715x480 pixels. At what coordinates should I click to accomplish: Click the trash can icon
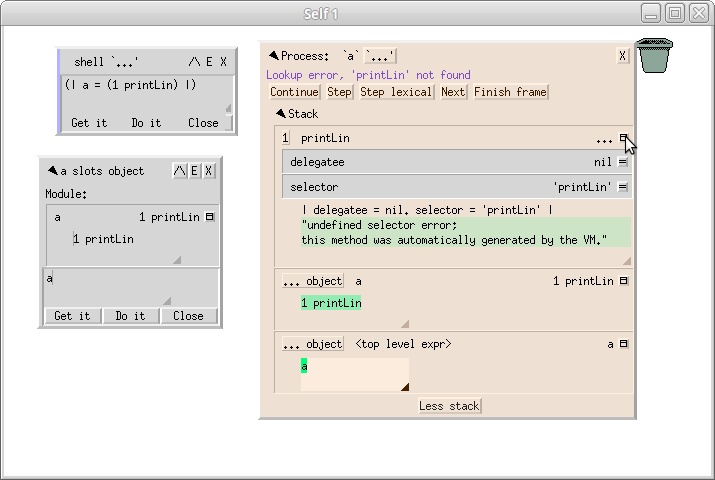pos(655,55)
